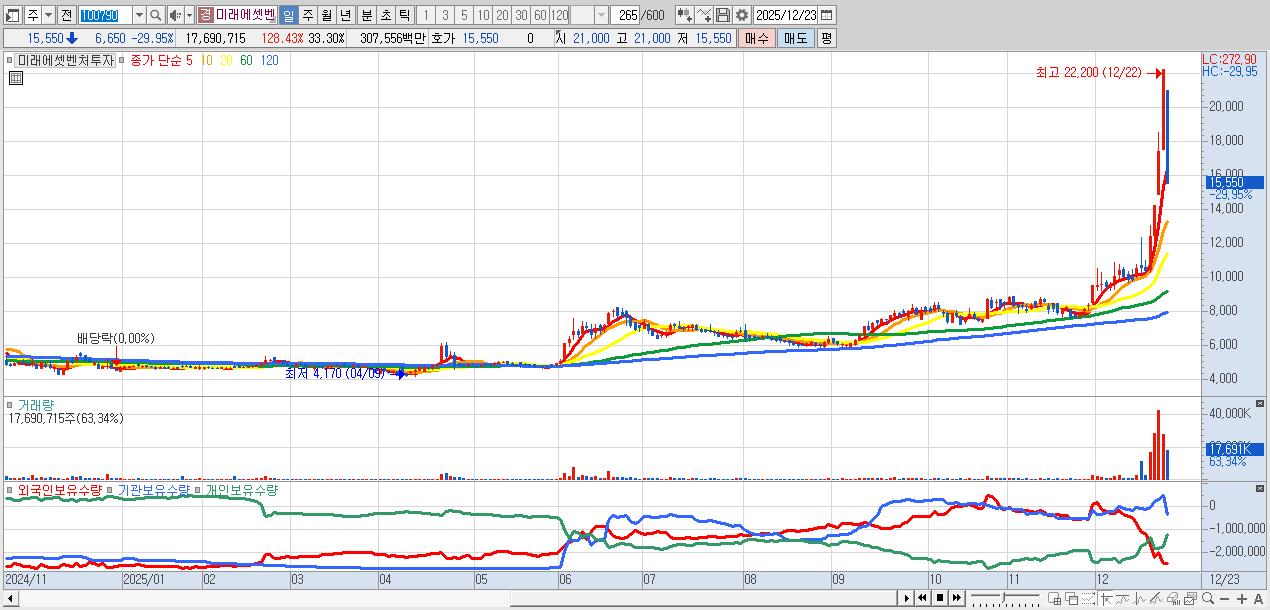Adjust the chart speed slider at bottom
The height and width of the screenshot is (610, 1270).
tap(1005, 598)
